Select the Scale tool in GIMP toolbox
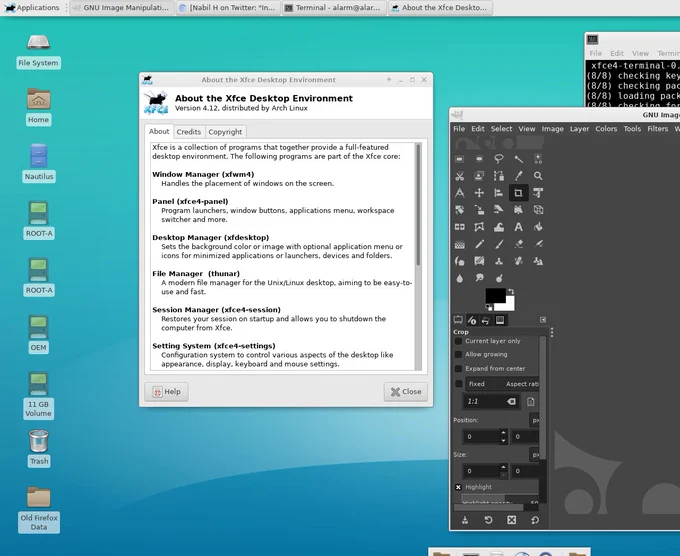This screenshot has height=556, width=680. coord(479,210)
